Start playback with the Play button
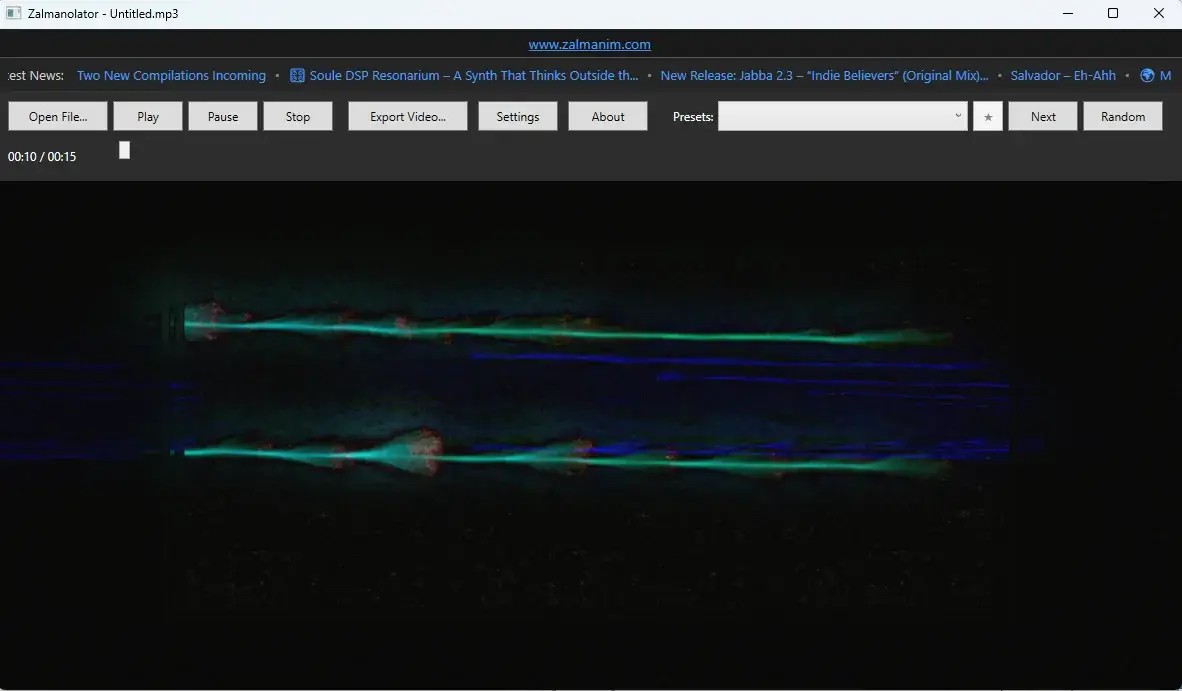 pos(148,117)
